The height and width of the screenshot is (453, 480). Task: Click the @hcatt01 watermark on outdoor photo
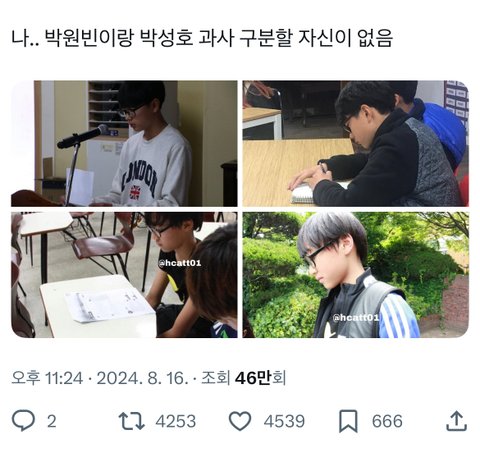click(x=356, y=317)
